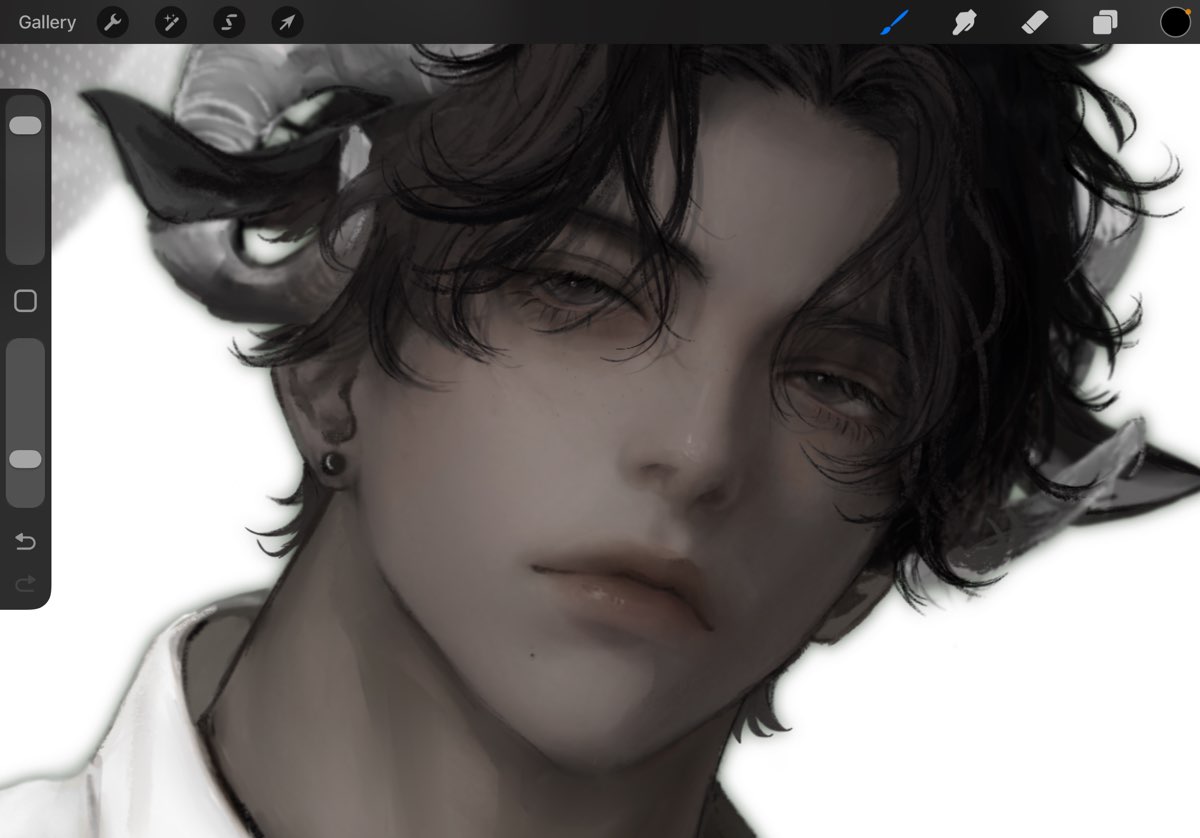Activate the Transform arrow tool

287,22
